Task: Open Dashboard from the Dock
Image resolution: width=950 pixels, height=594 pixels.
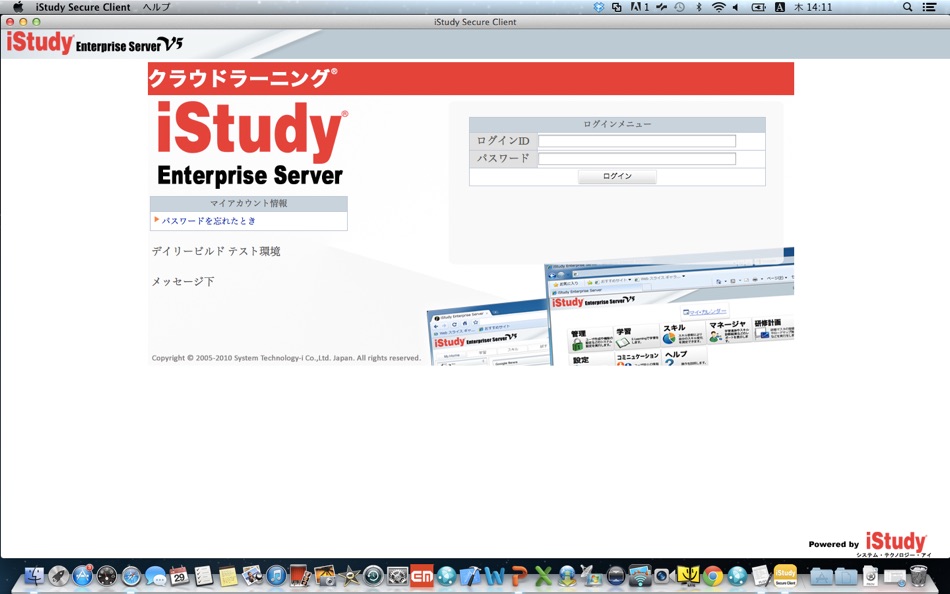Action: pos(107,576)
